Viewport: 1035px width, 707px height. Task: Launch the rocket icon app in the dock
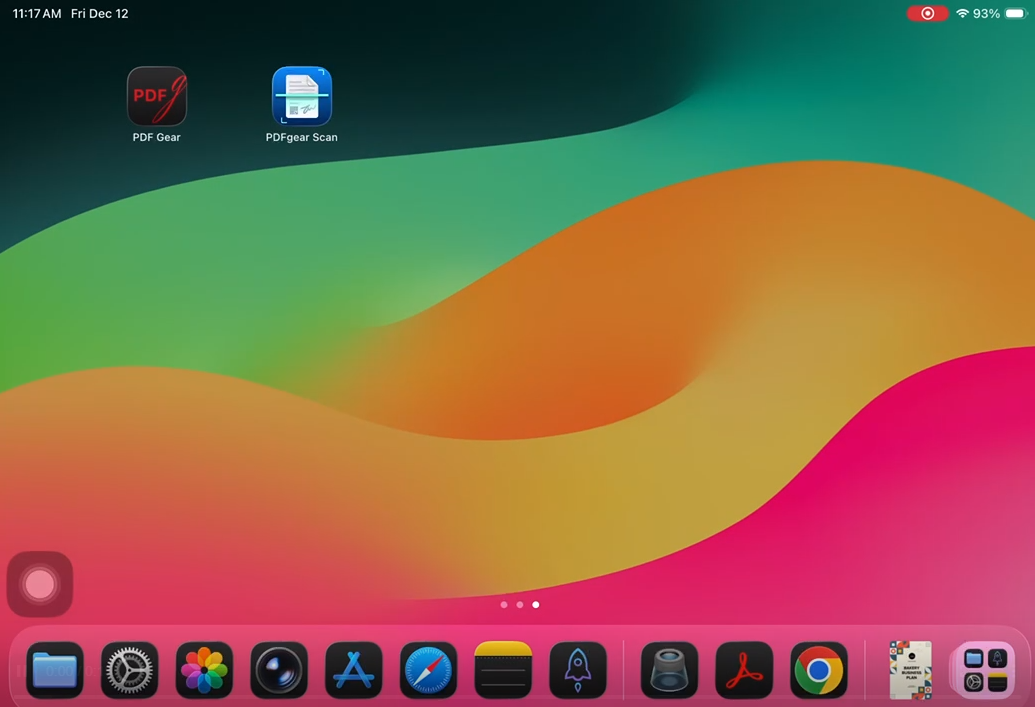pos(578,670)
